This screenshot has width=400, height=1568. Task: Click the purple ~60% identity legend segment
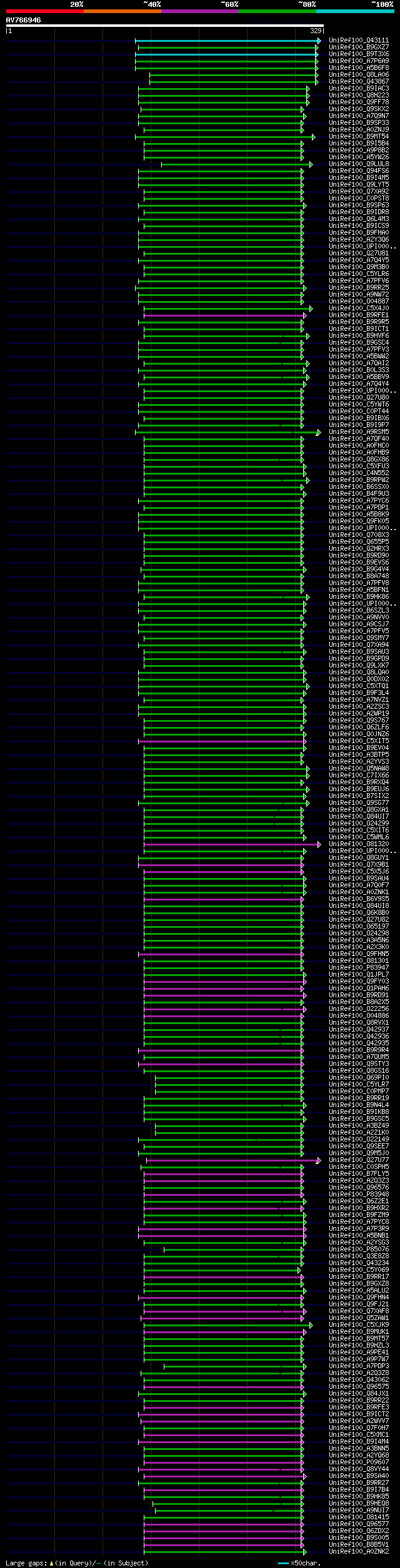(x=199, y=11)
